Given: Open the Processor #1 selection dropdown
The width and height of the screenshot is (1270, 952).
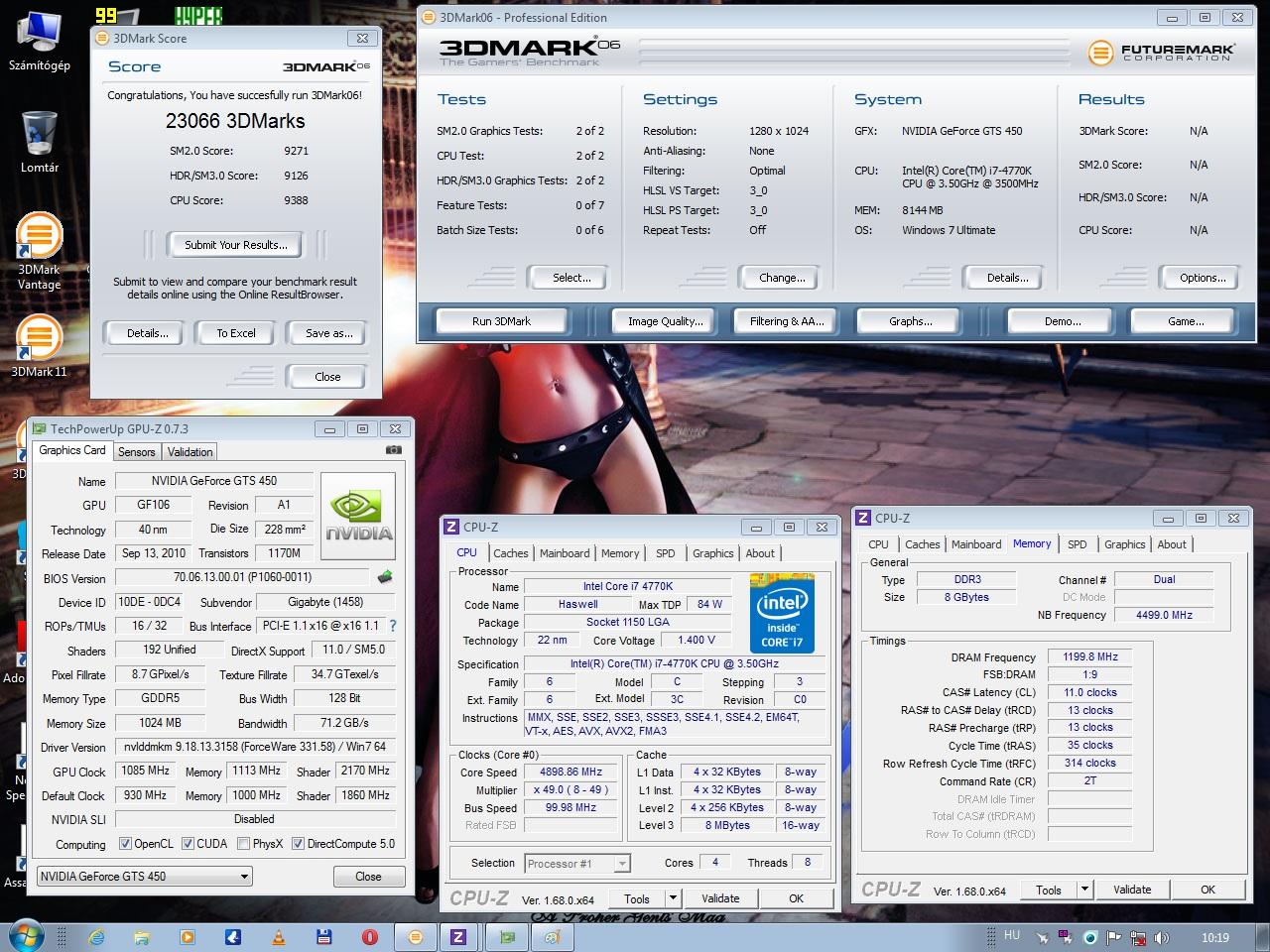Looking at the screenshot, I should coord(577,864).
